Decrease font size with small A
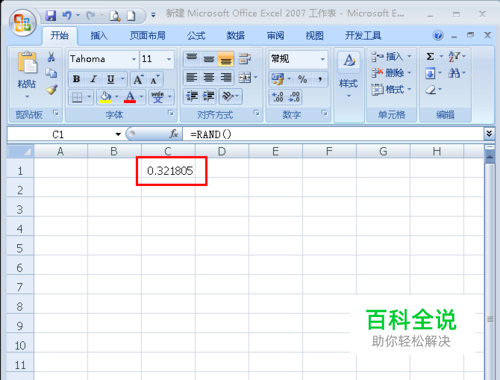 (155, 79)
